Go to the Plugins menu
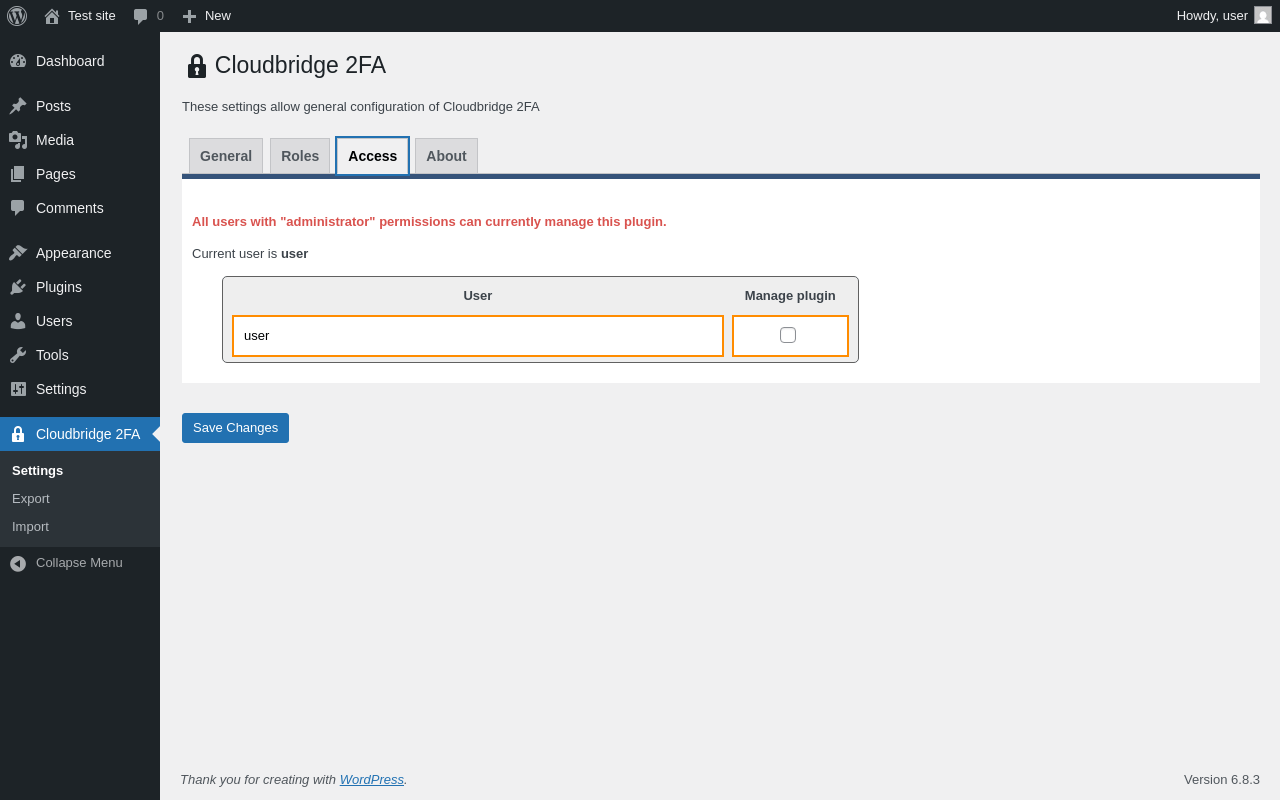The width and height of the screenshot is (1280, 800). [80, 287]
